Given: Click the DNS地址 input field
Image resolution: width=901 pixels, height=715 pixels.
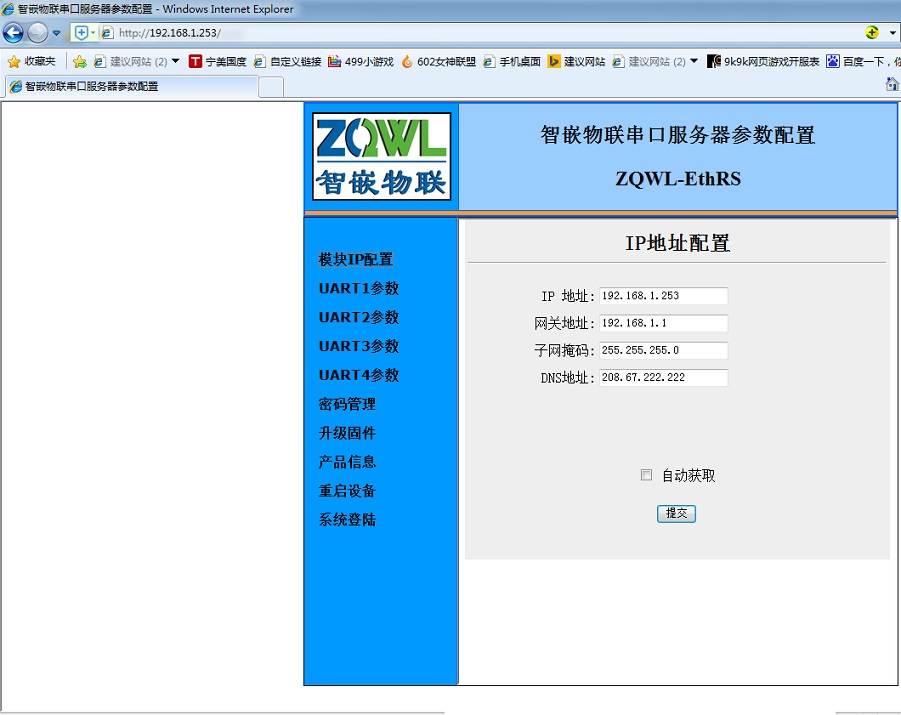Looking at the screenshot, I should click(663, 378).
